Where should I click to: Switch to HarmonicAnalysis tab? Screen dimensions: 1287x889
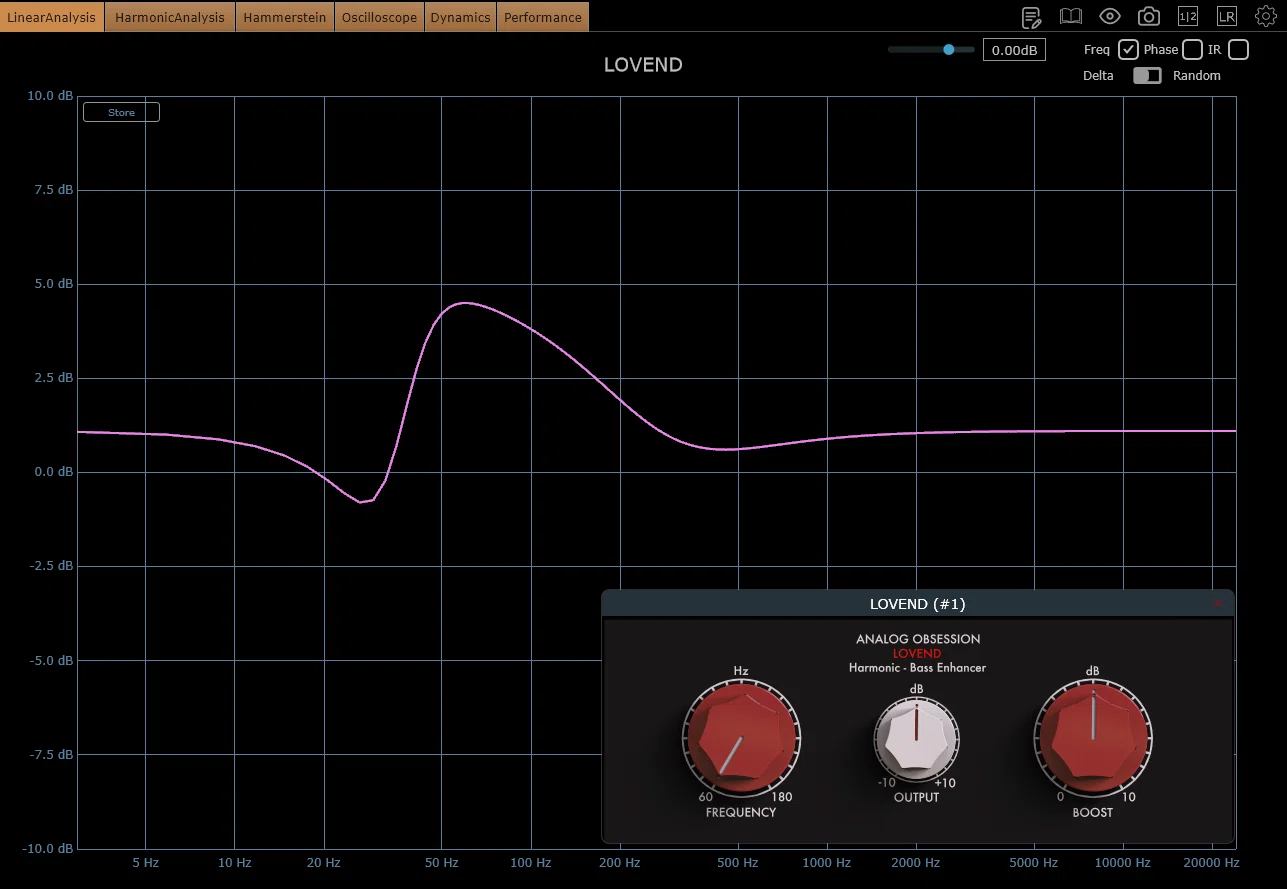point(170,17)
